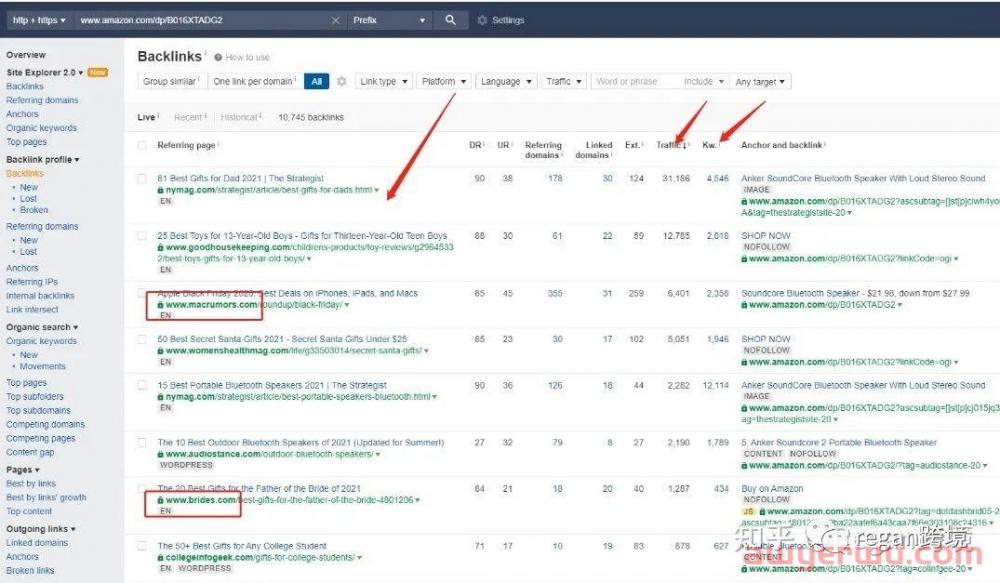Open Competing domains in sidebar

coord(45,424)
